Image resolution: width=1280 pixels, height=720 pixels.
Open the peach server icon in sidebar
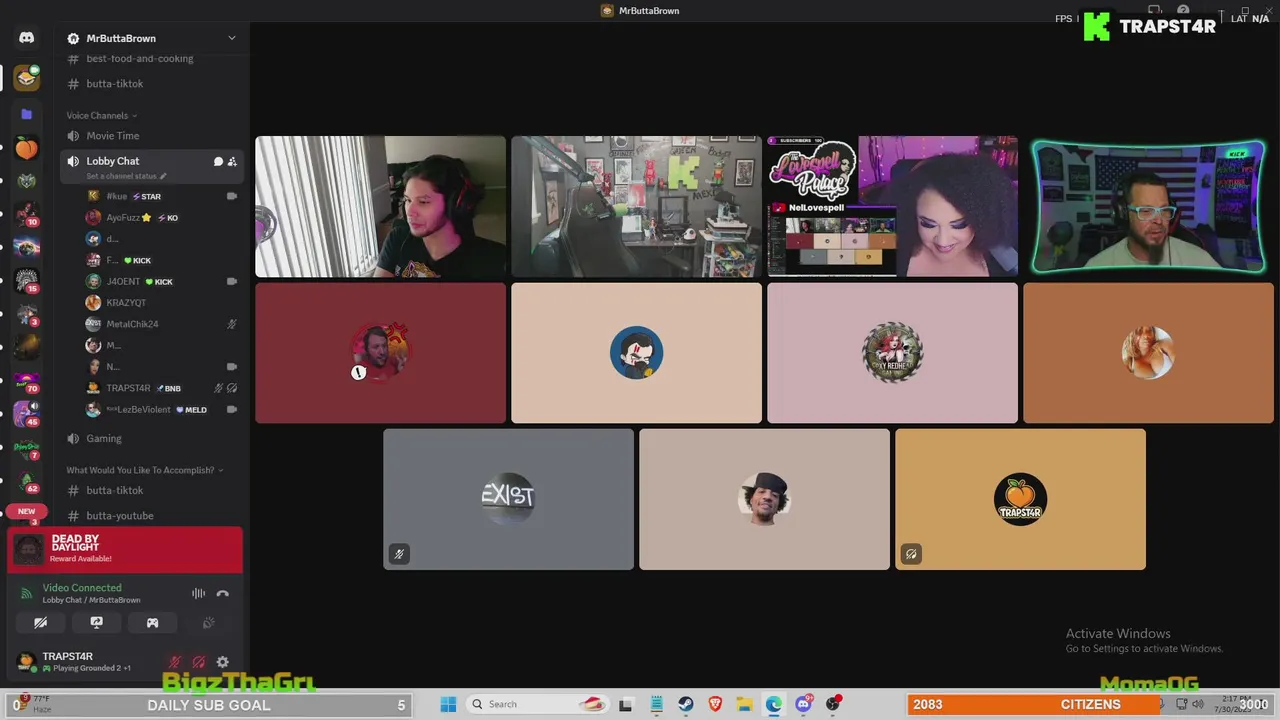[x=27, y=148]
